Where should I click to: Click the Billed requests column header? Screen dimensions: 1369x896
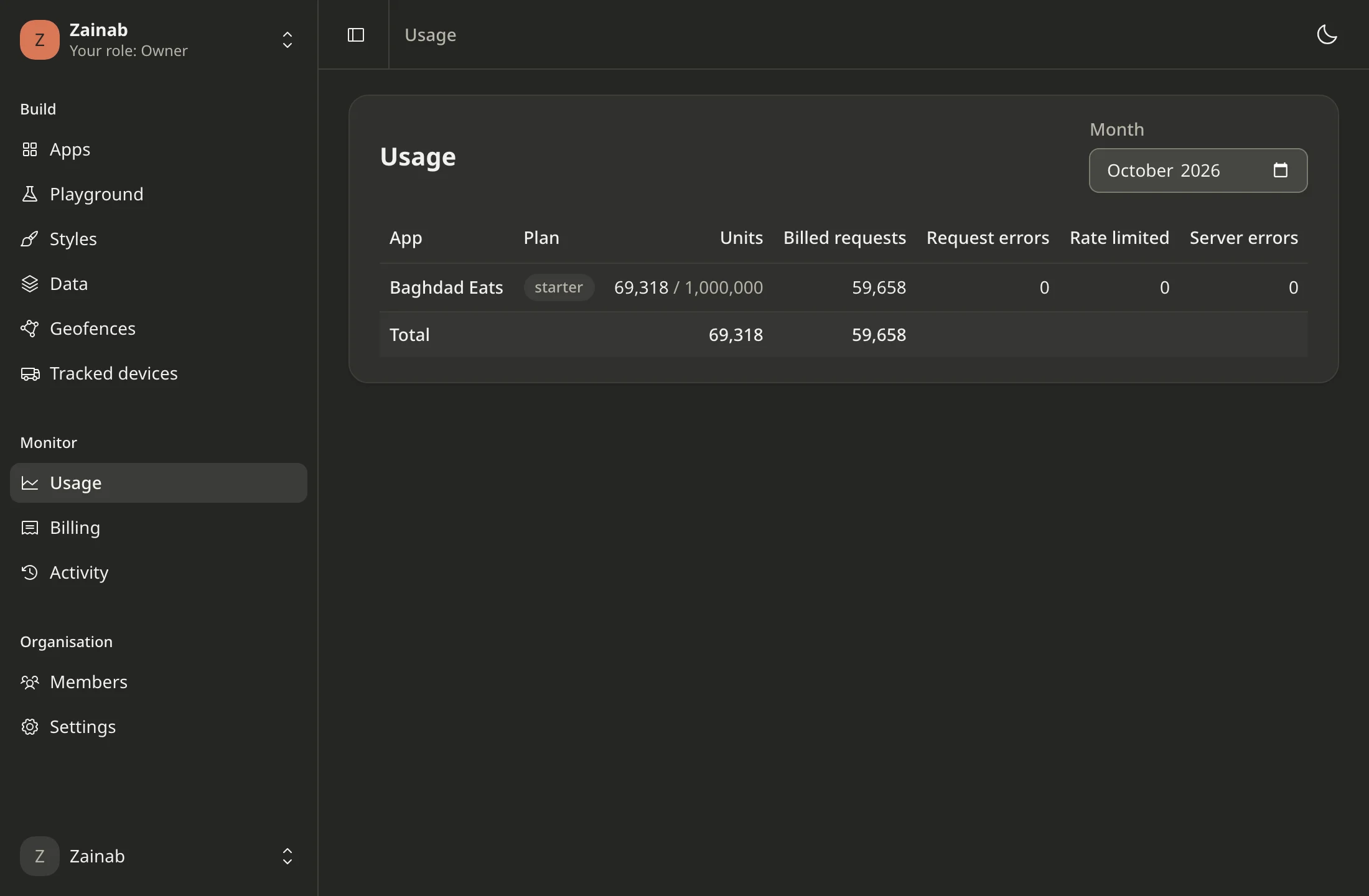point(844,238)
